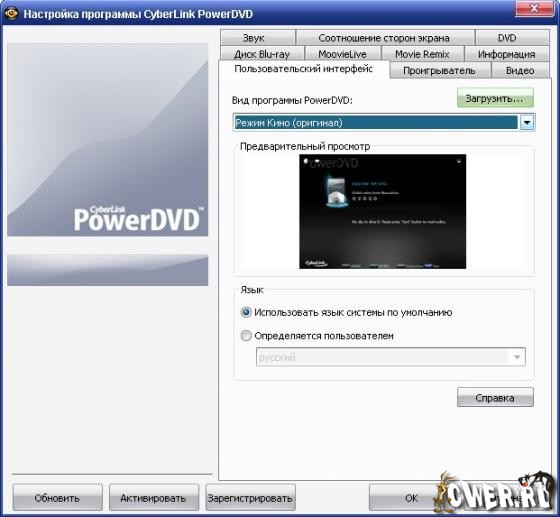This screenshot has height=517, width=560.
Task: Open the Соотношение сторон экрана tab
Action: coord(385,38)
